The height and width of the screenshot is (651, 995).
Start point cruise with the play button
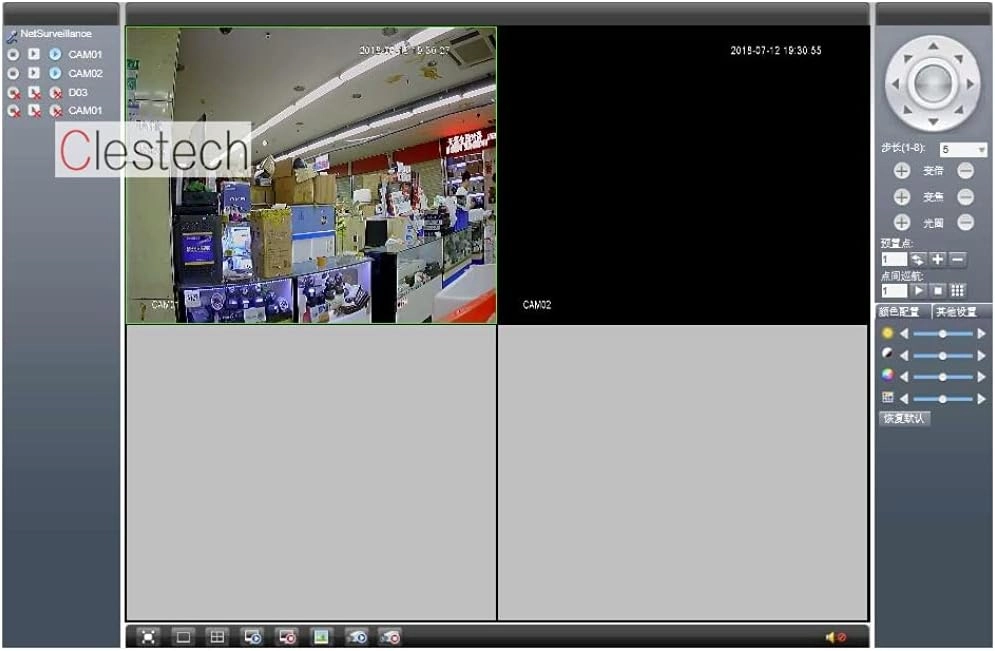pyautogui.click(x=919, y=290)
